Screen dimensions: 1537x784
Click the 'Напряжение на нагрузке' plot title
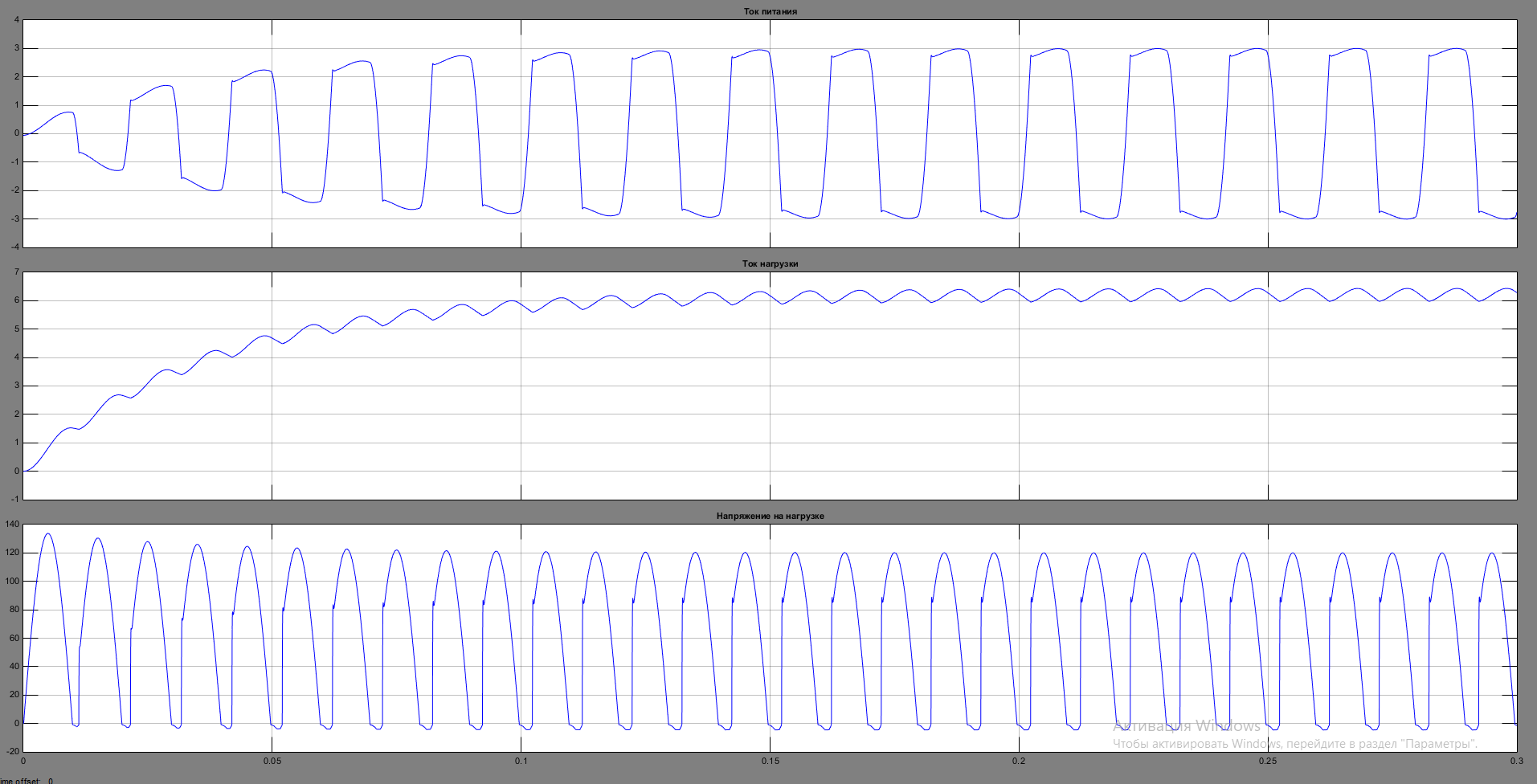pos(770,516)
